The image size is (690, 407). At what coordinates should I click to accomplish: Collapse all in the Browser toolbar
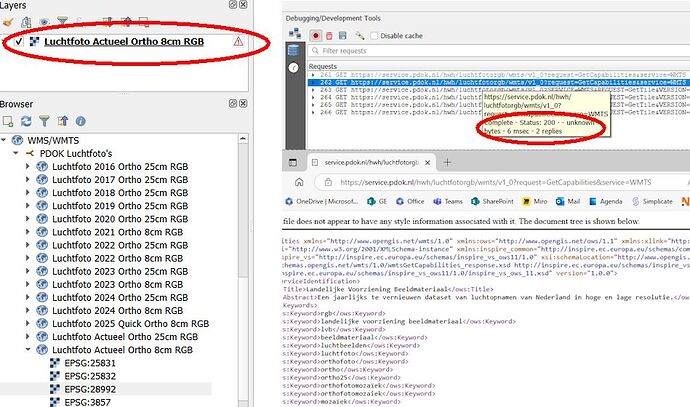[62, 121]
